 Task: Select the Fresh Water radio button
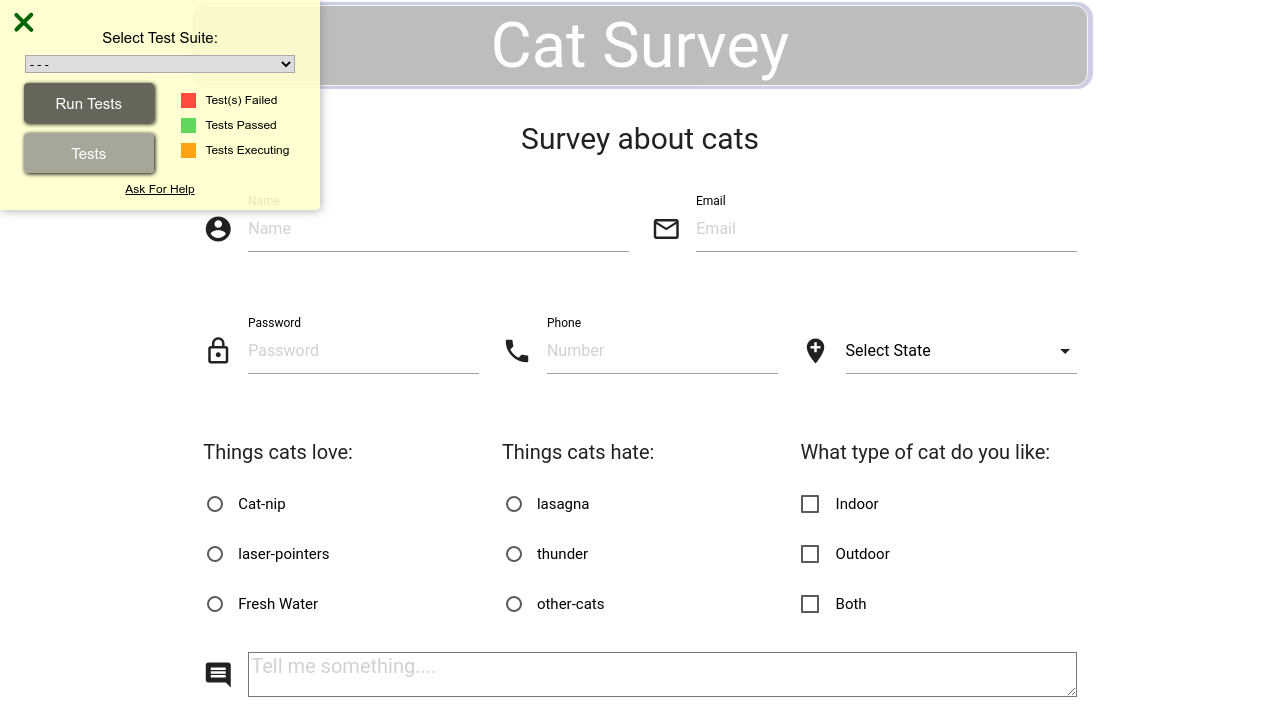215,604
